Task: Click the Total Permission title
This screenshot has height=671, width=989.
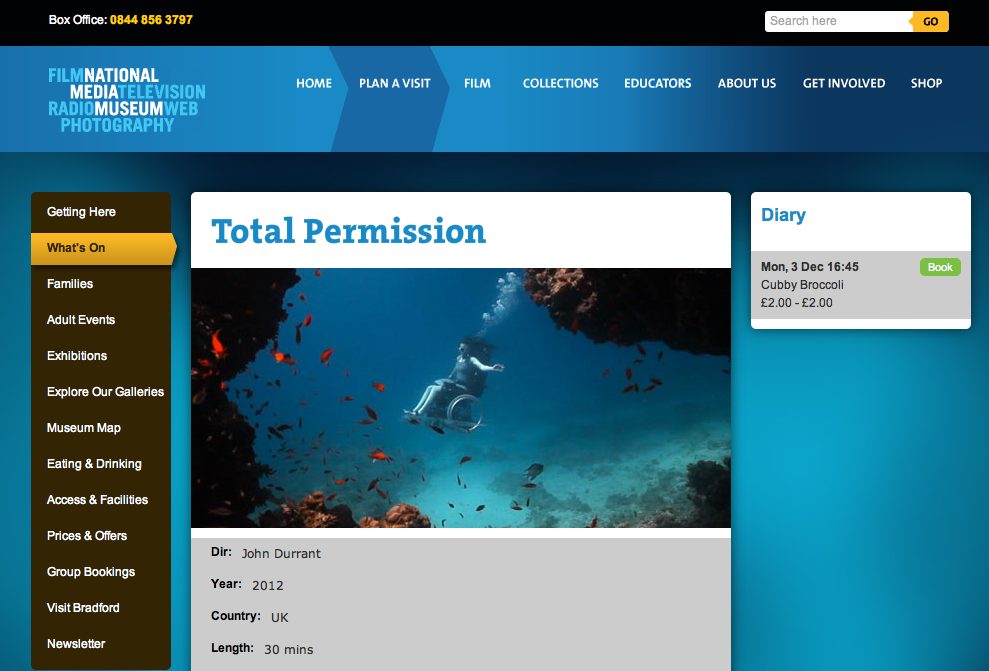Action: 348,231
